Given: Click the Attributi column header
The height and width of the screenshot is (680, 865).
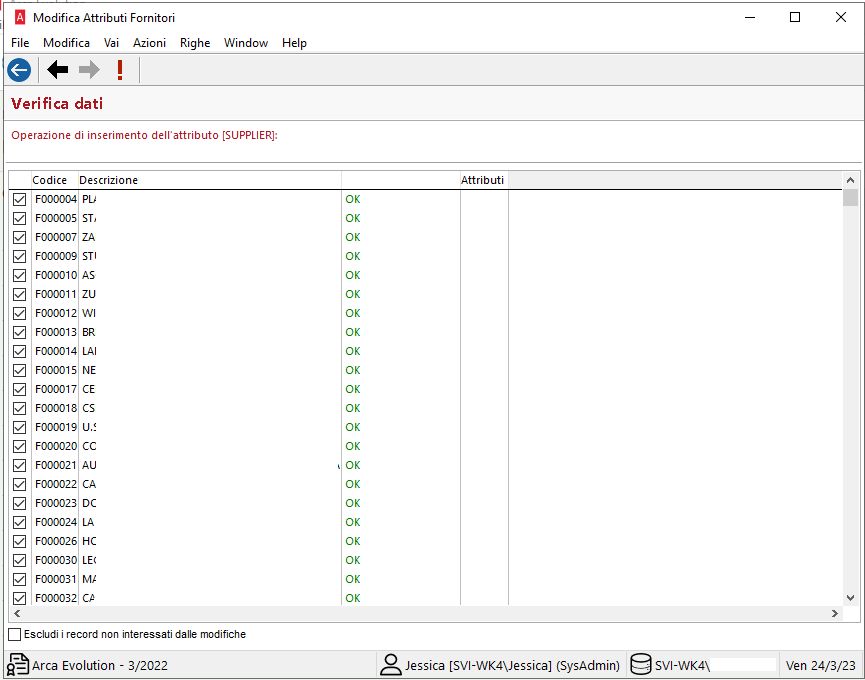Looking at the screenshot, I should point(483,180).
